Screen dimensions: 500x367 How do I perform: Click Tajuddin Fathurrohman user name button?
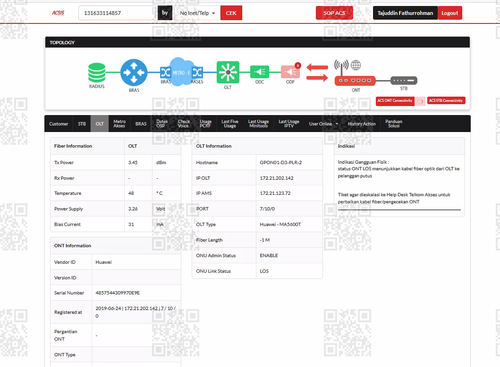click(x=405, y=13)
